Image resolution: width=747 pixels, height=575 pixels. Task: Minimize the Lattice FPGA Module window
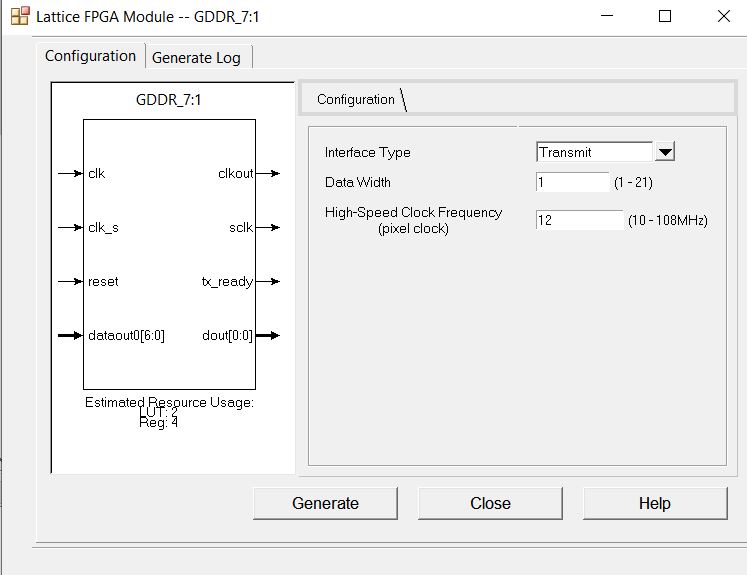[607, 16]
